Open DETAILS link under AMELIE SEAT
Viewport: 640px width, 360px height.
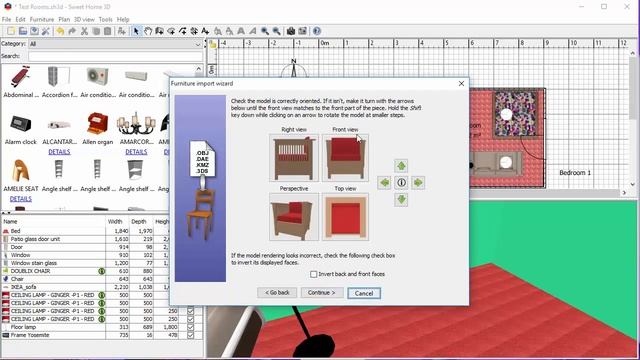20,199
